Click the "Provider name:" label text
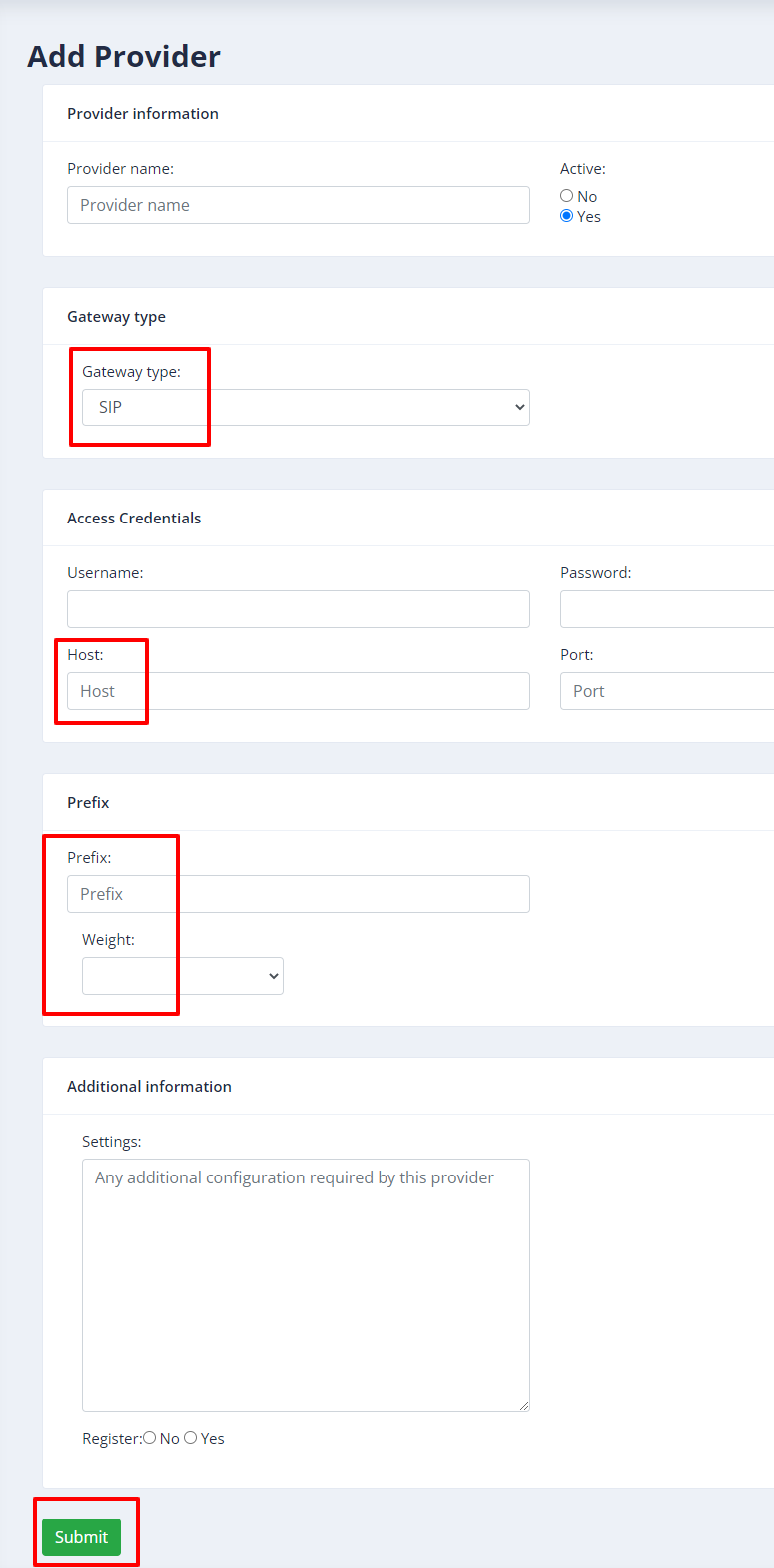The width and height of the screenshot is (774, 1568). click(x=120, y=169)
